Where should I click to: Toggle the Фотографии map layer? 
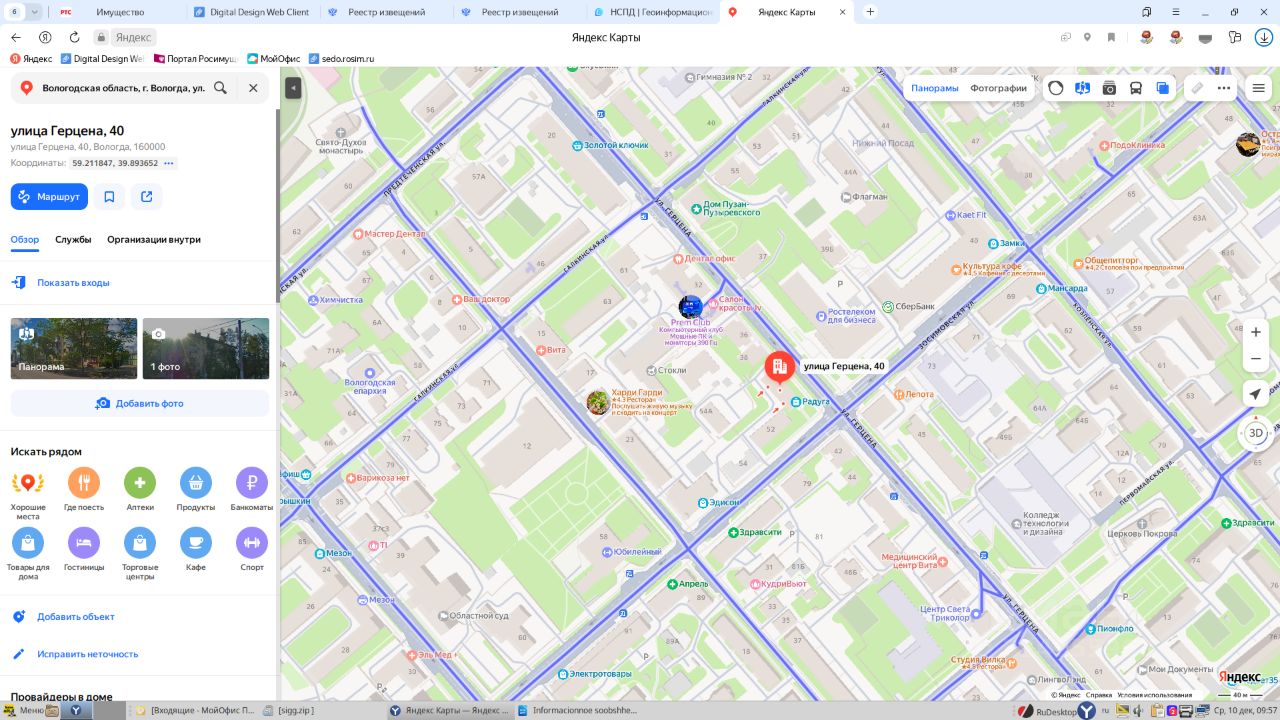tap(998, 88)
